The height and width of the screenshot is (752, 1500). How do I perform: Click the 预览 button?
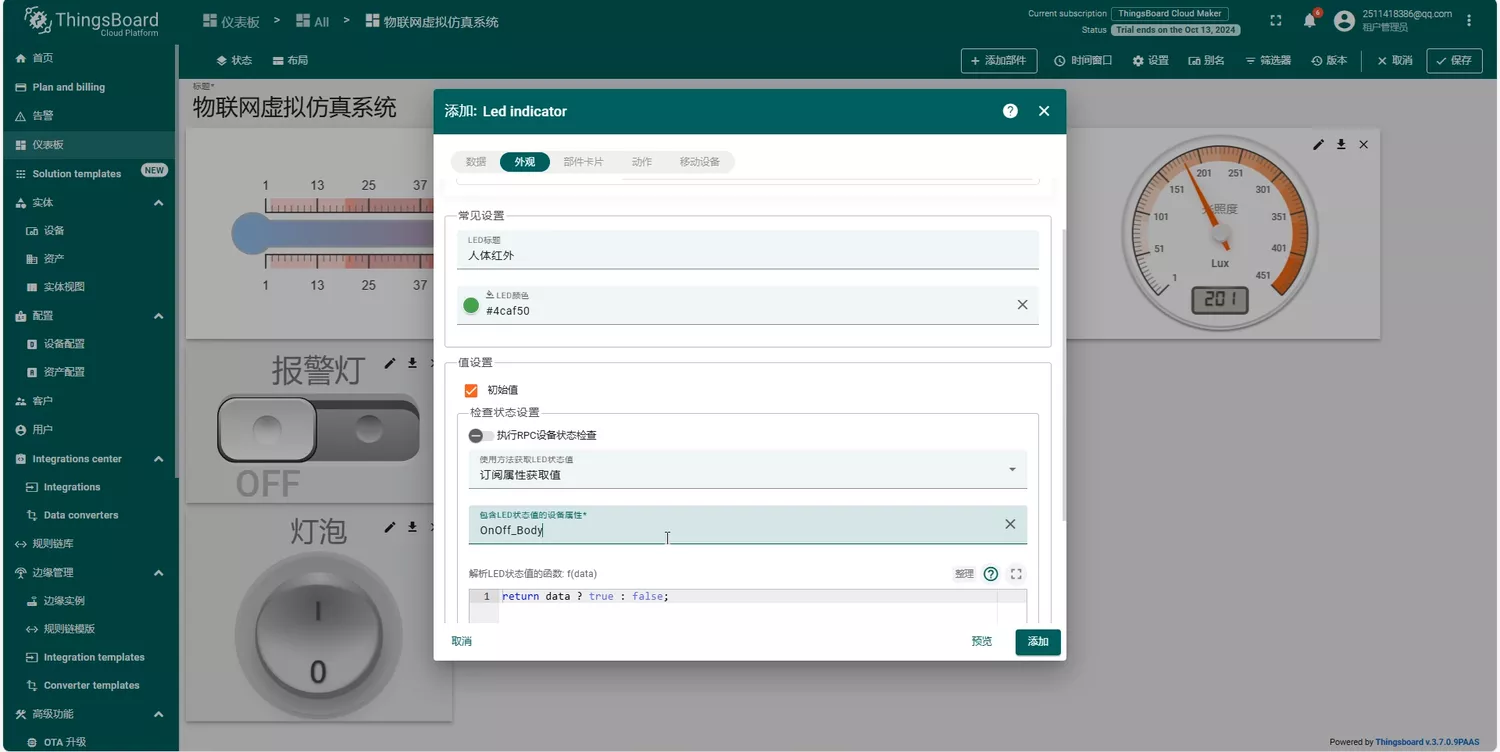point(981,642)
